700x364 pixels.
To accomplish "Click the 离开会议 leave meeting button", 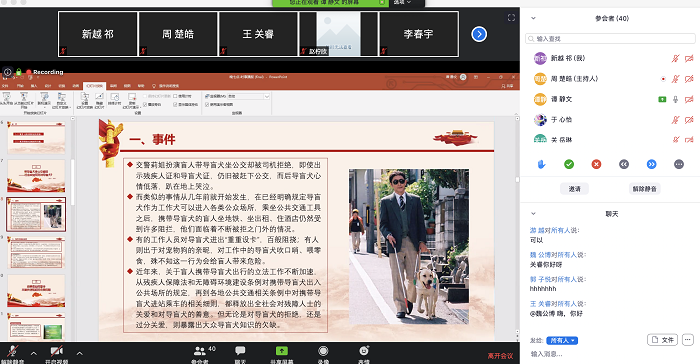I will tap(500, 356).
